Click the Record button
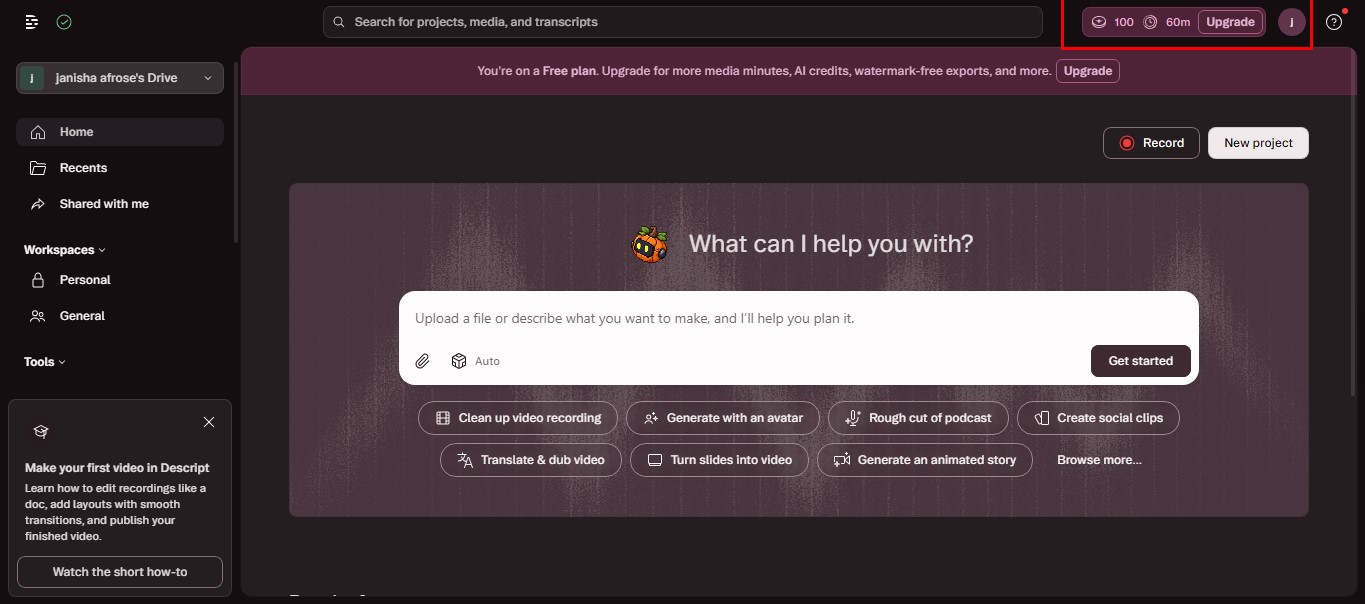 coord(1151,143)
